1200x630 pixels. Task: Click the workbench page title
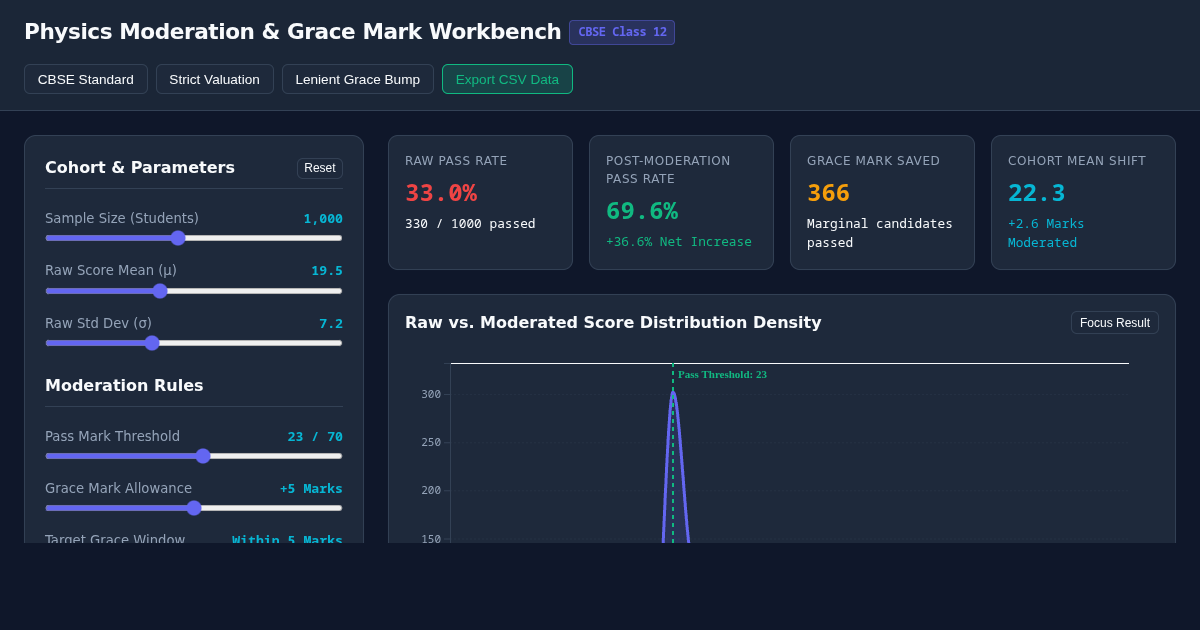pyautogui.click(x=293, y=31)
